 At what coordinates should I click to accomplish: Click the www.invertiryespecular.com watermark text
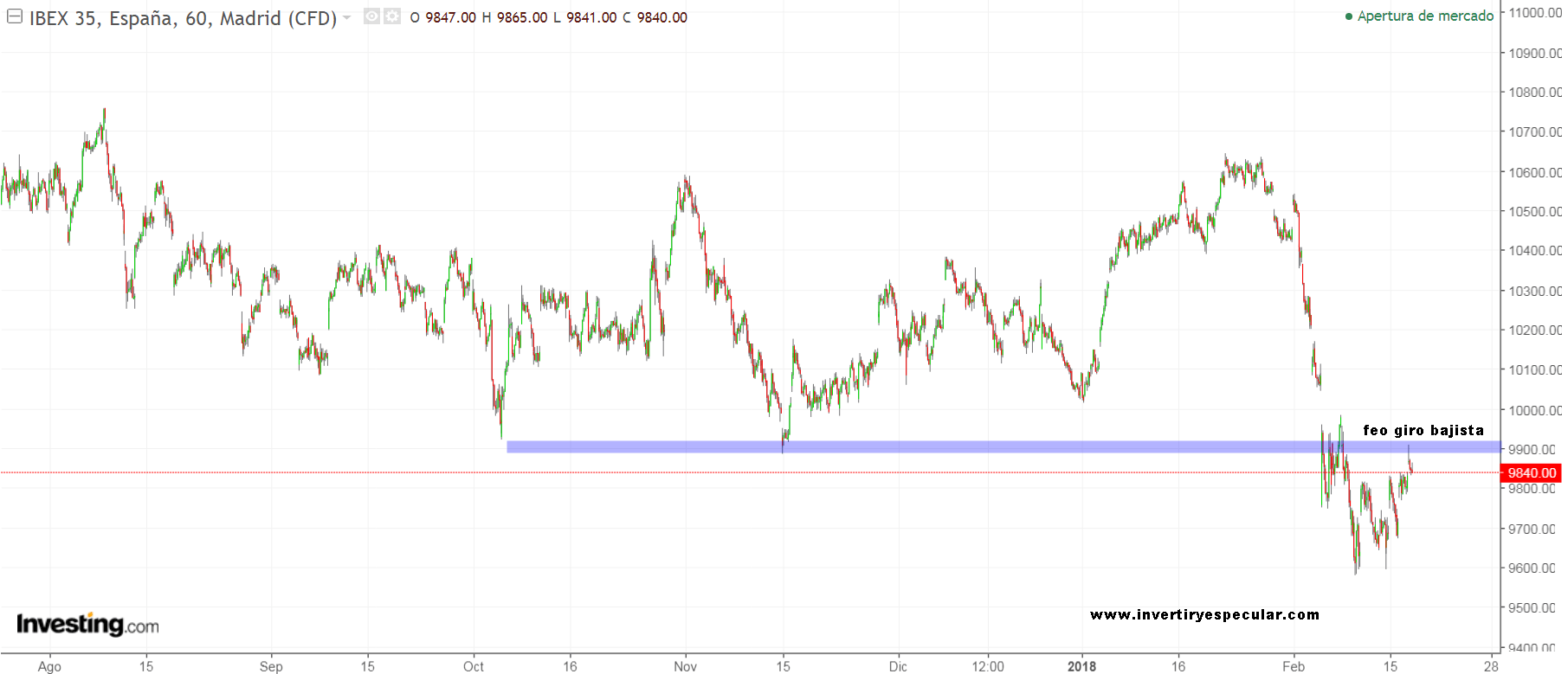[1204, 614]
